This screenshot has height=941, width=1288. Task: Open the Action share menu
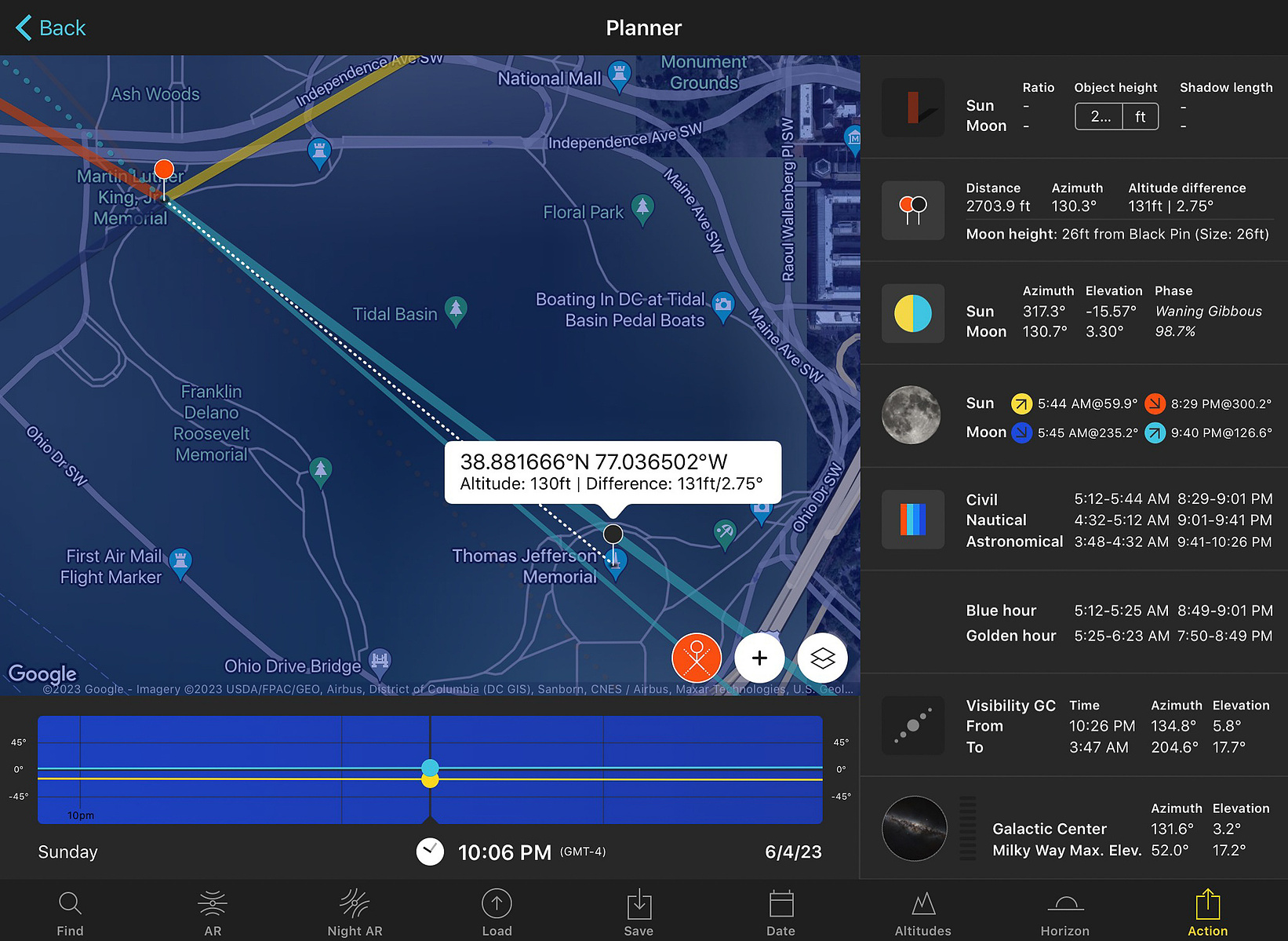[x=1207, y=913]
